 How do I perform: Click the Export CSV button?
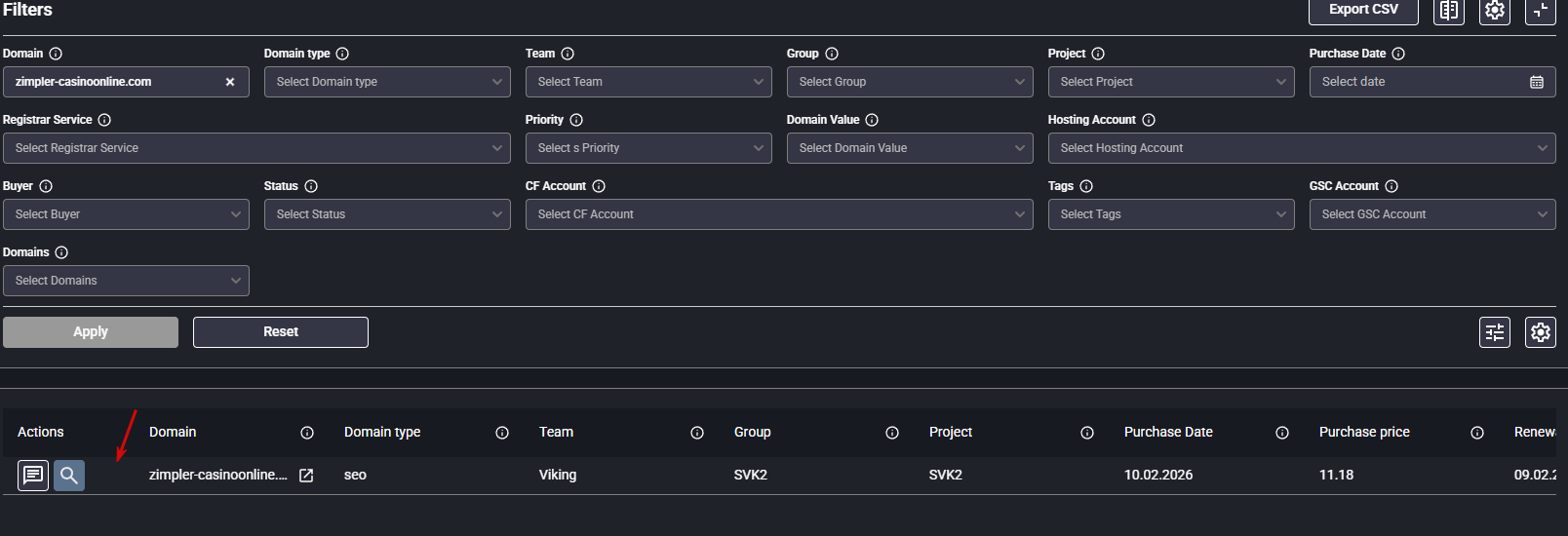pyautogui.click(x=1363, y=10)
